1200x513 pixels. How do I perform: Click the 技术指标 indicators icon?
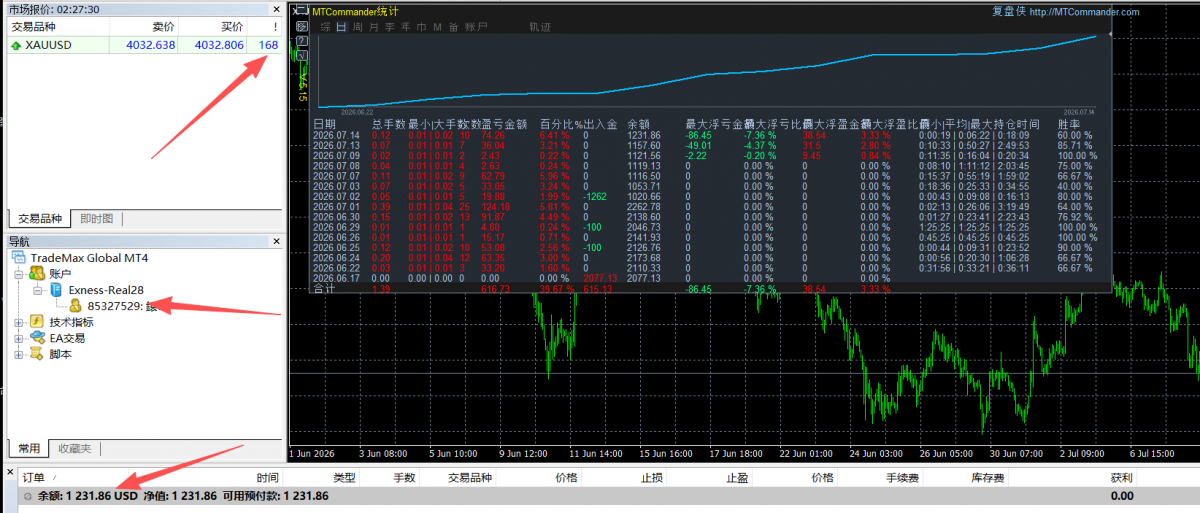click(x=37, y=322)
